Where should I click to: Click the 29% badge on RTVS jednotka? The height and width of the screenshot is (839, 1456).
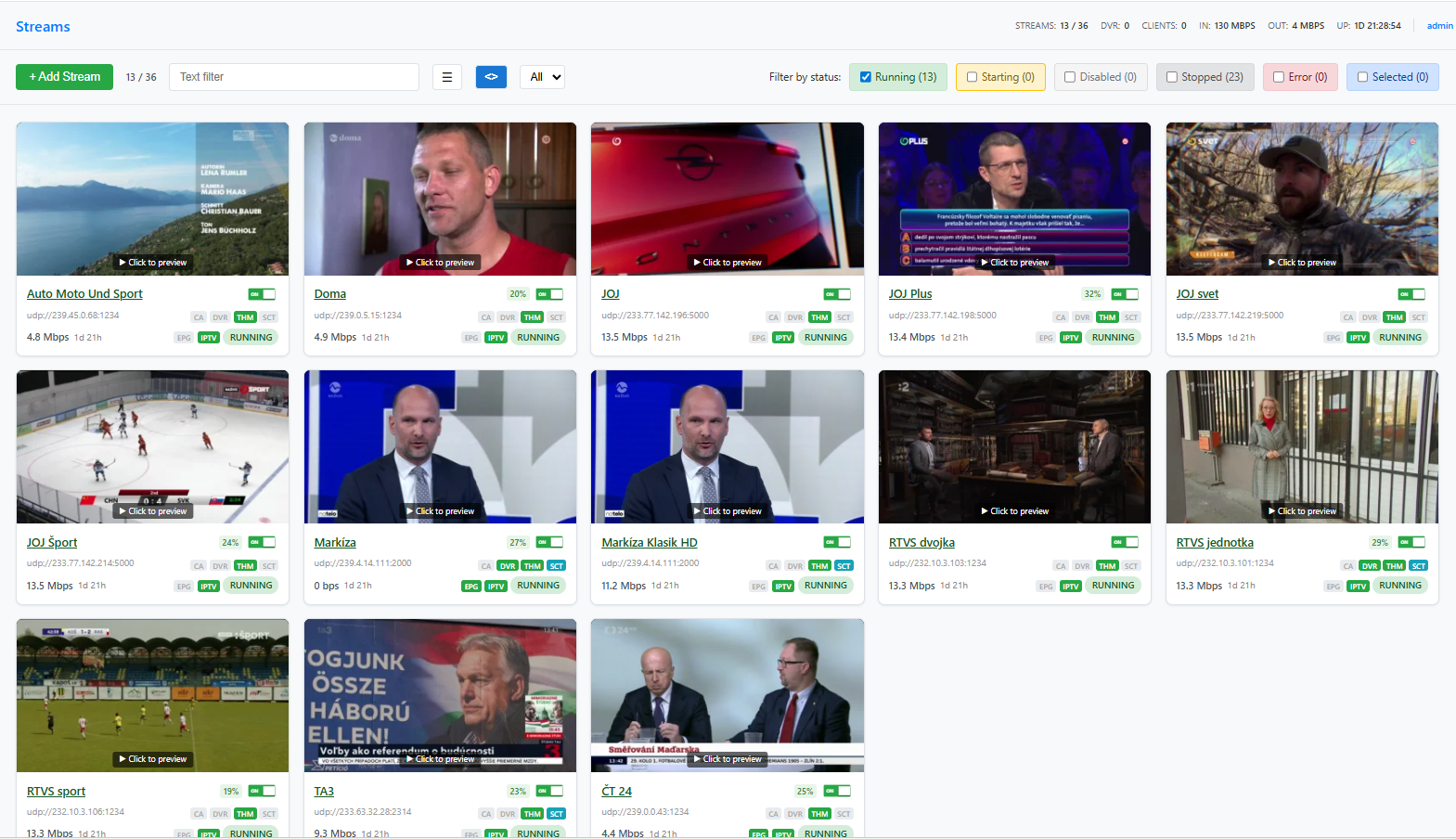click(1380, 543)
